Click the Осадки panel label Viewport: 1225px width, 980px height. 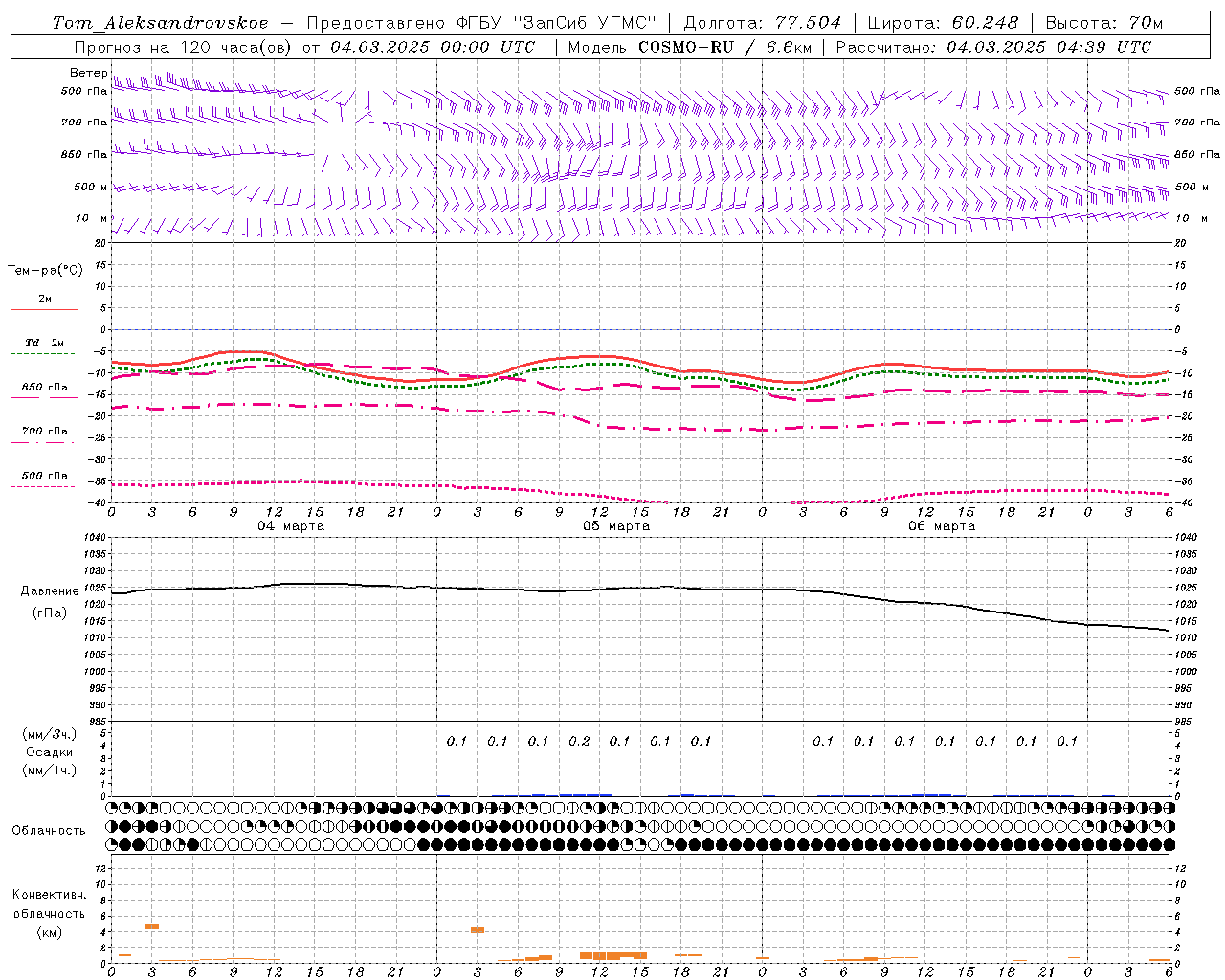coord(50,752)
